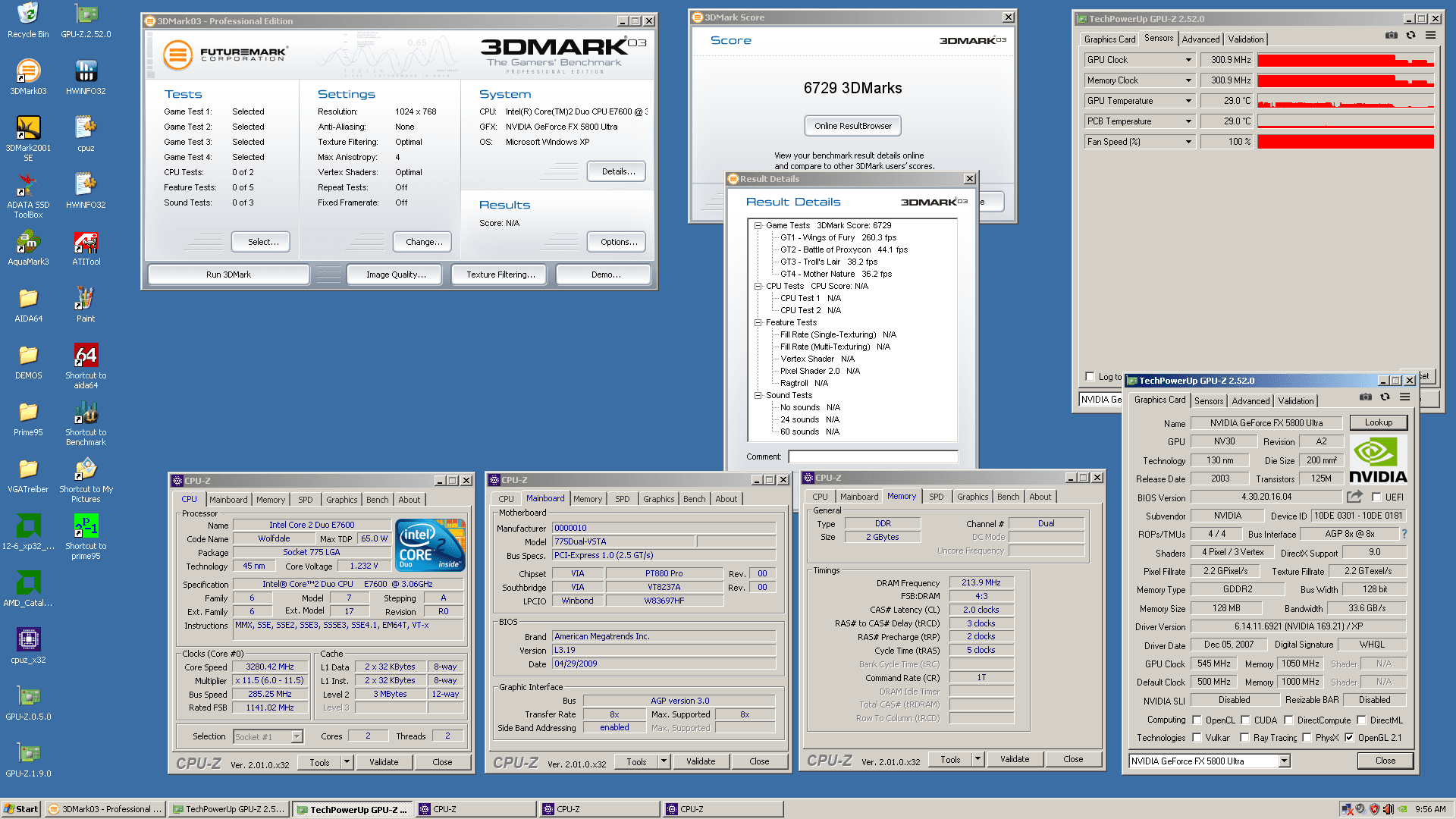
Task: Click the Online ResultBrowser button
Action: point(852,126)
